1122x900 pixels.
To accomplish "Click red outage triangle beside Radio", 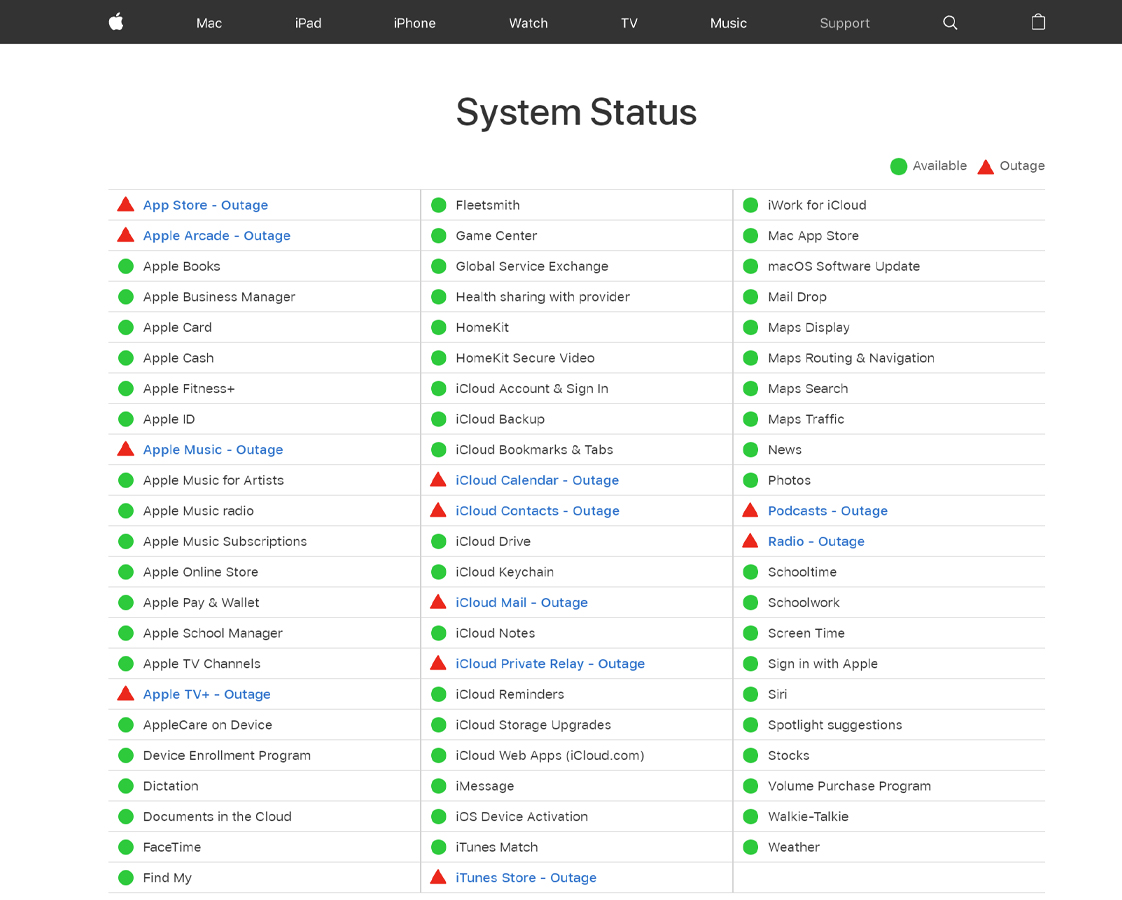I will click(x=751, y=541).
